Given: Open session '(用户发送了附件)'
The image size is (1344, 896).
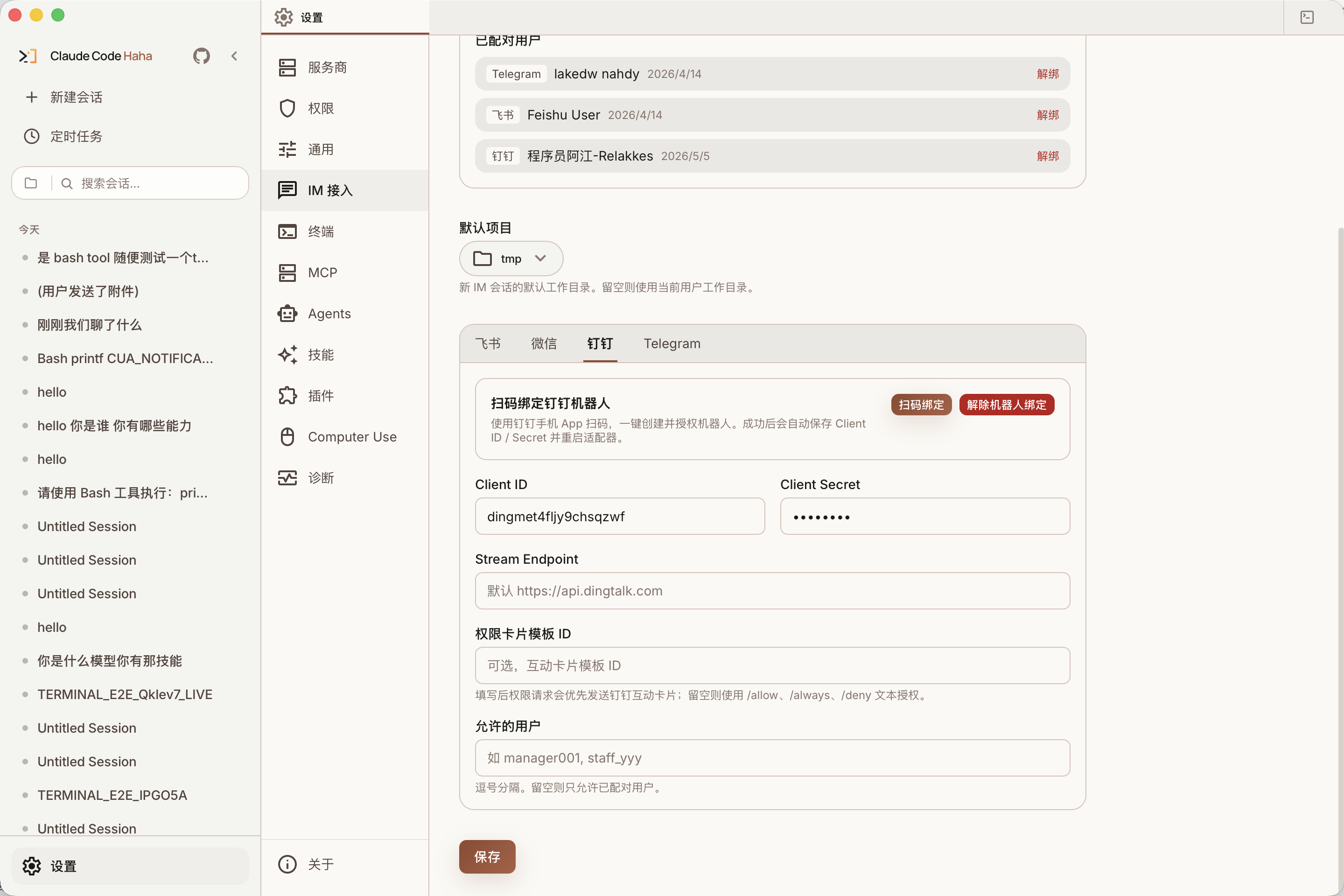Looking at the screenshot, I should (x=130, y=291).
